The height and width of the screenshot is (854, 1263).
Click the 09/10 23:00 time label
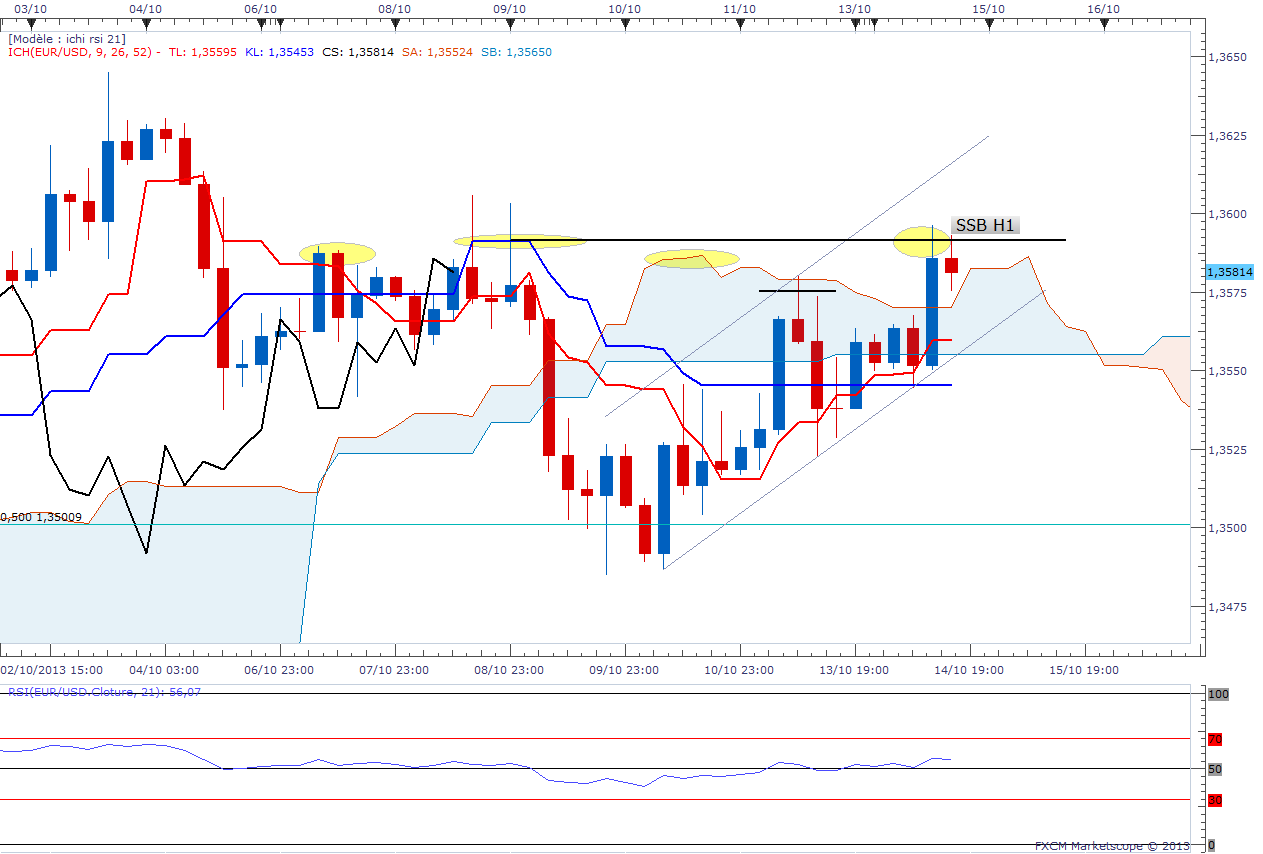(623, 670)
